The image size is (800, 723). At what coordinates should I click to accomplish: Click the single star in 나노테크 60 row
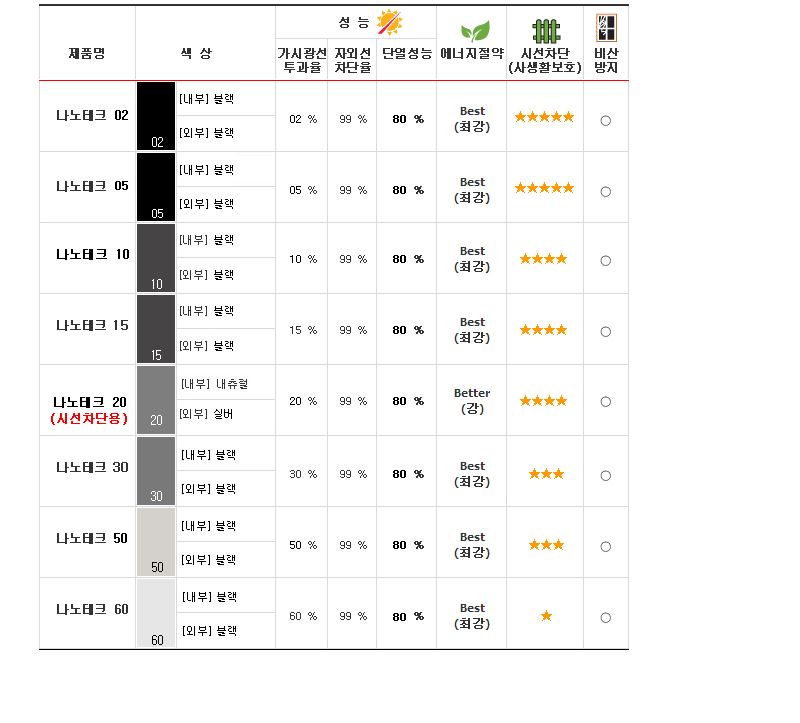(x=546, y=616)
